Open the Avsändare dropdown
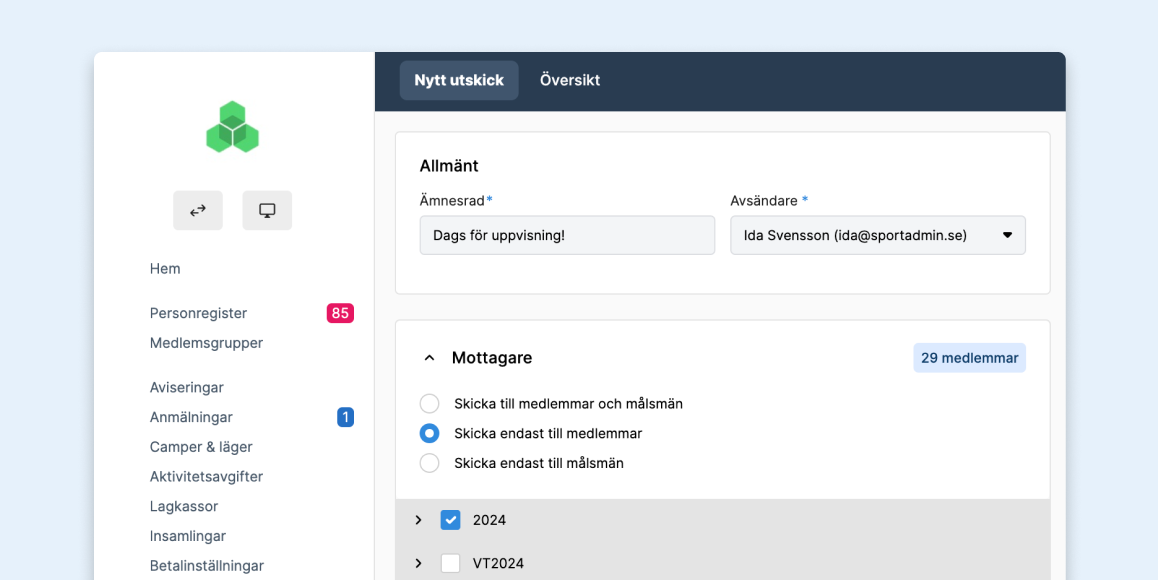Image resolution: width=1158 pixels, height=580 pixels. (877, 235)
